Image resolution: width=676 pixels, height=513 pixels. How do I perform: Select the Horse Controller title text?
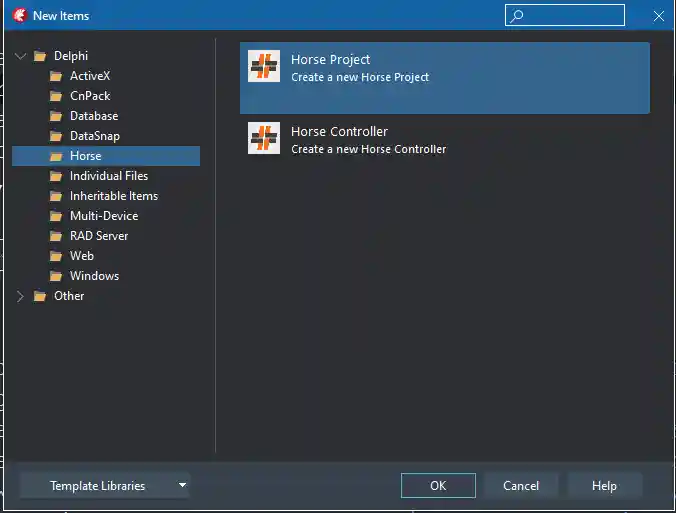339,131
